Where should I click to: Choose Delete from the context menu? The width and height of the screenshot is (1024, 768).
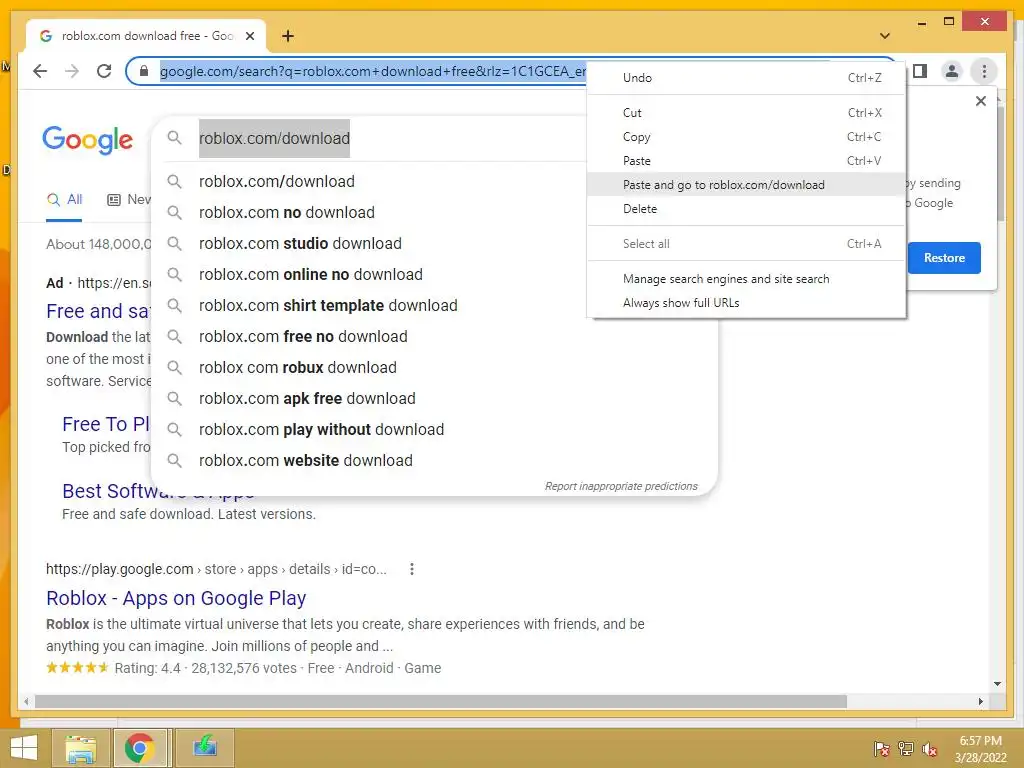coord(746,209)
